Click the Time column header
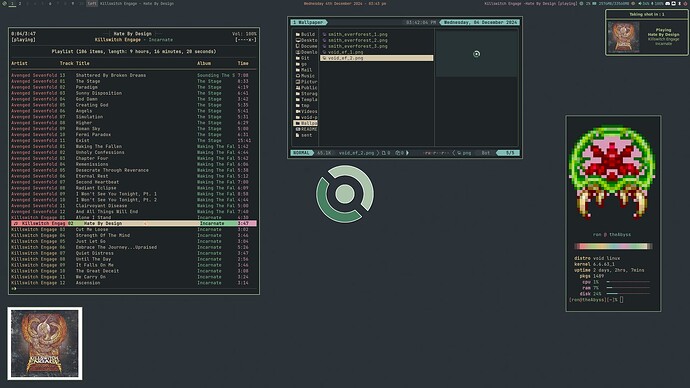 coord(243,63)
